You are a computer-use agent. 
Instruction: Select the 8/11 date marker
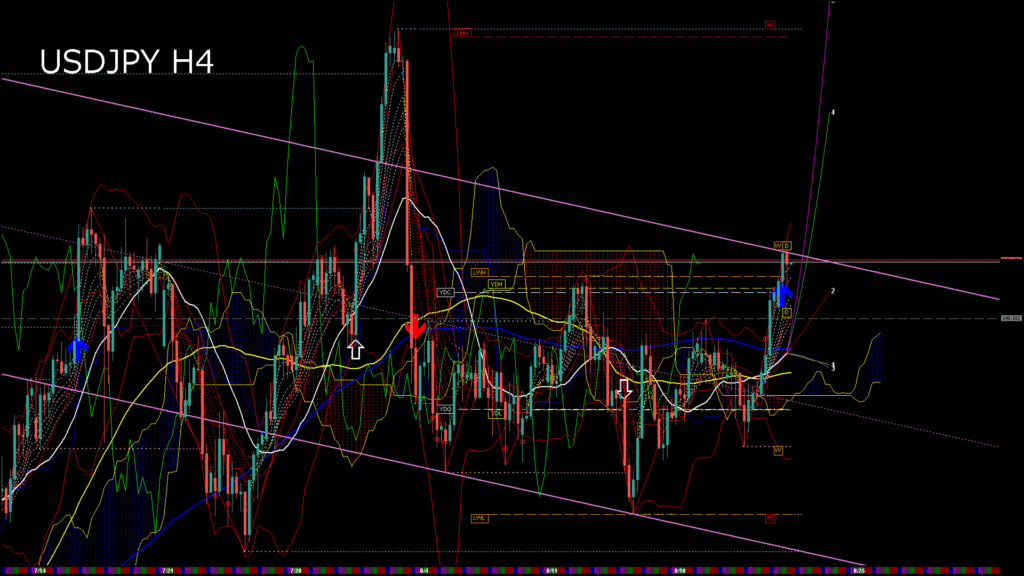(551, 570)
